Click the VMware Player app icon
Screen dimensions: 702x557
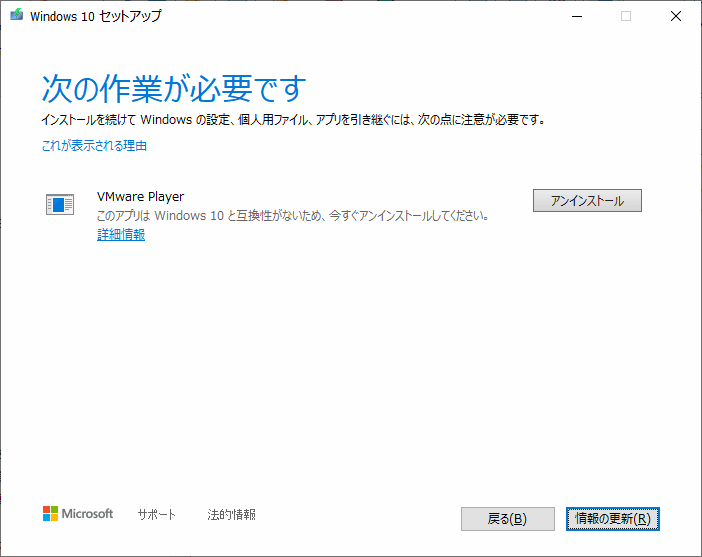point(60,205)
